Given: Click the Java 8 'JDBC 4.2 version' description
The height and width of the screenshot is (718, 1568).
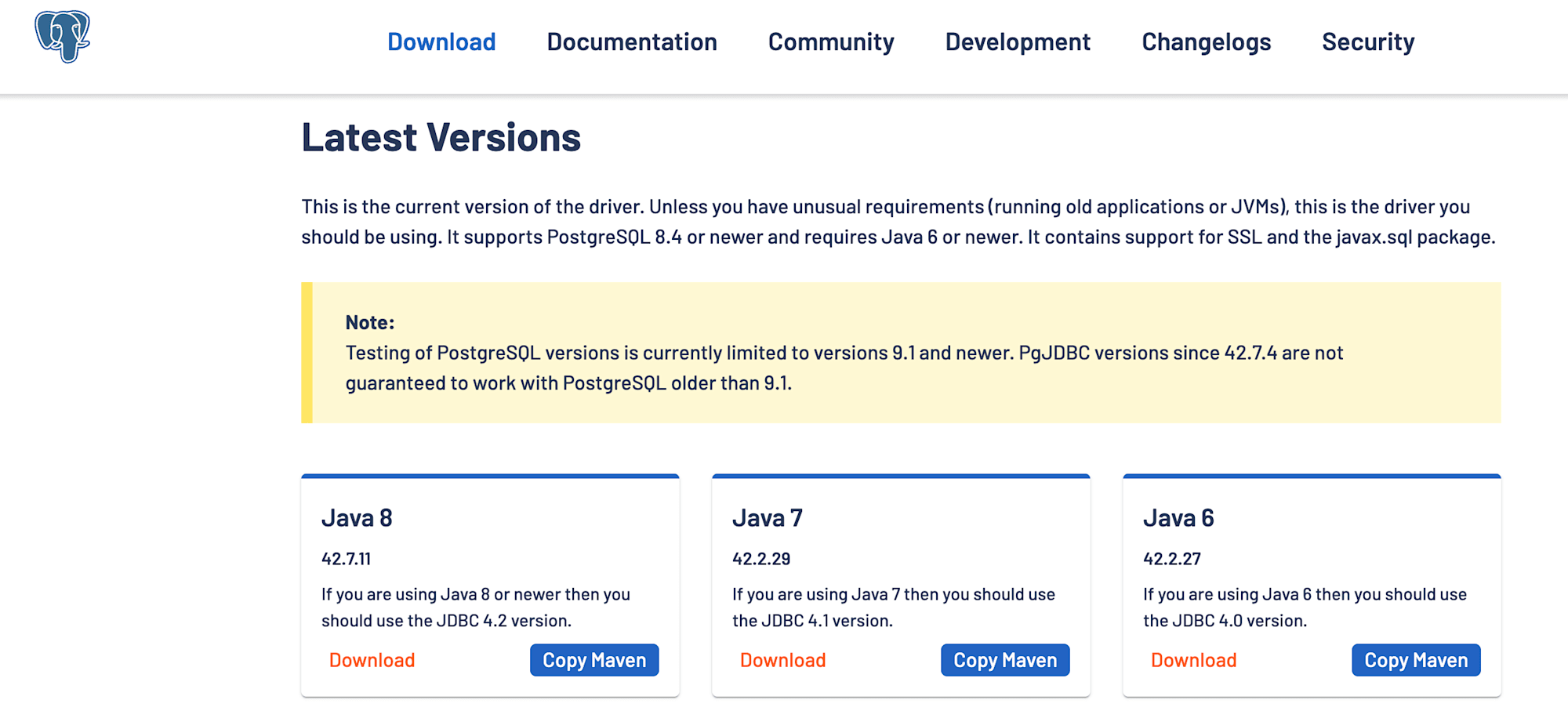Looking at the screenshot, I should (x=476, y=607).
